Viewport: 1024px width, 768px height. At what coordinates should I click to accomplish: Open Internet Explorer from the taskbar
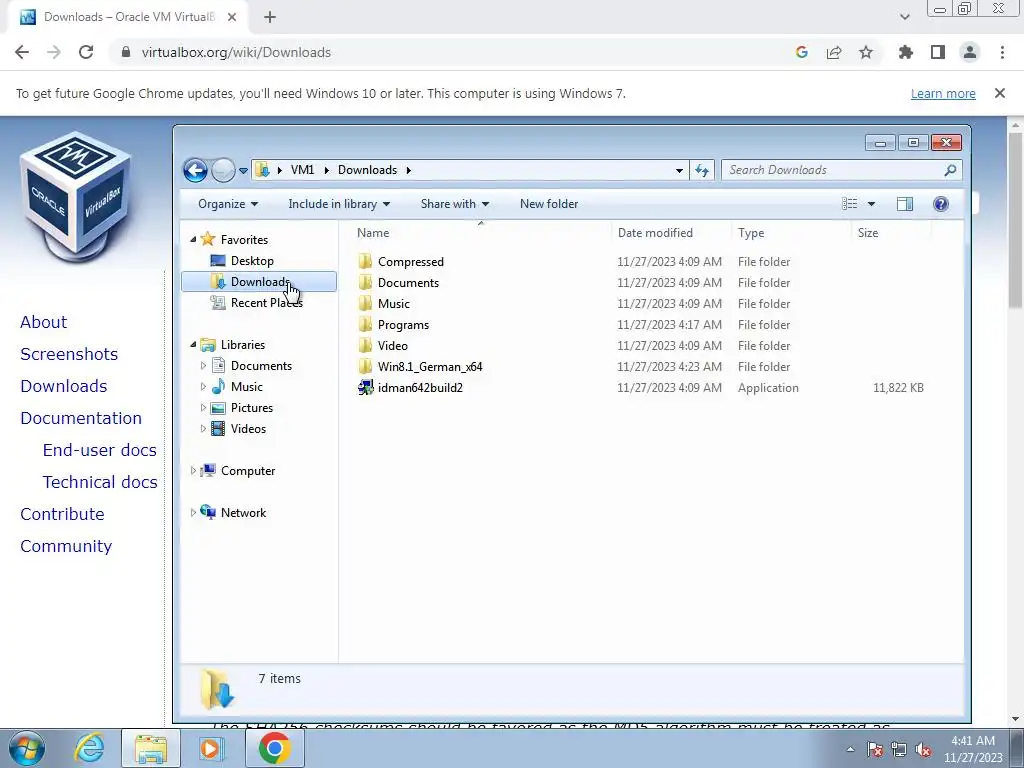pos(89,748)
